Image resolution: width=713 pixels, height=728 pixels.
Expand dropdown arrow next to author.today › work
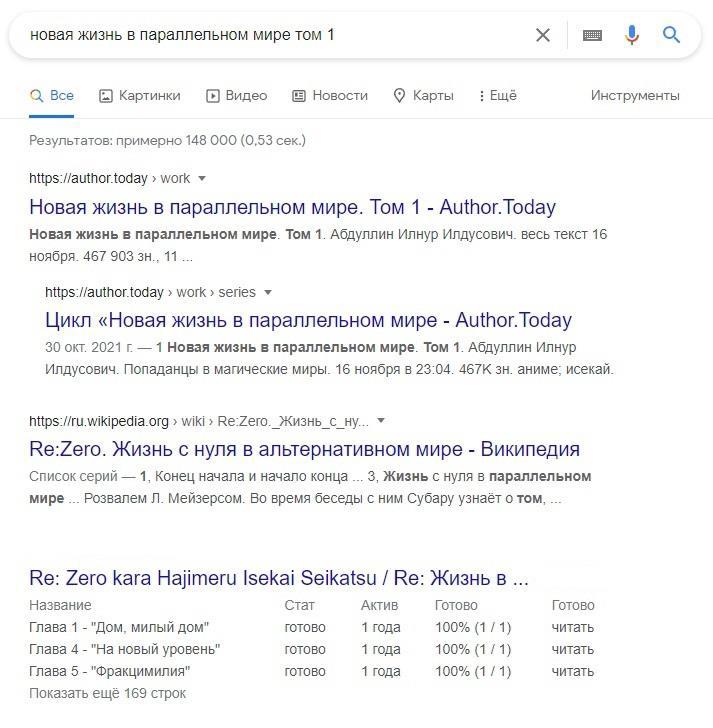[x=202, y=179]
